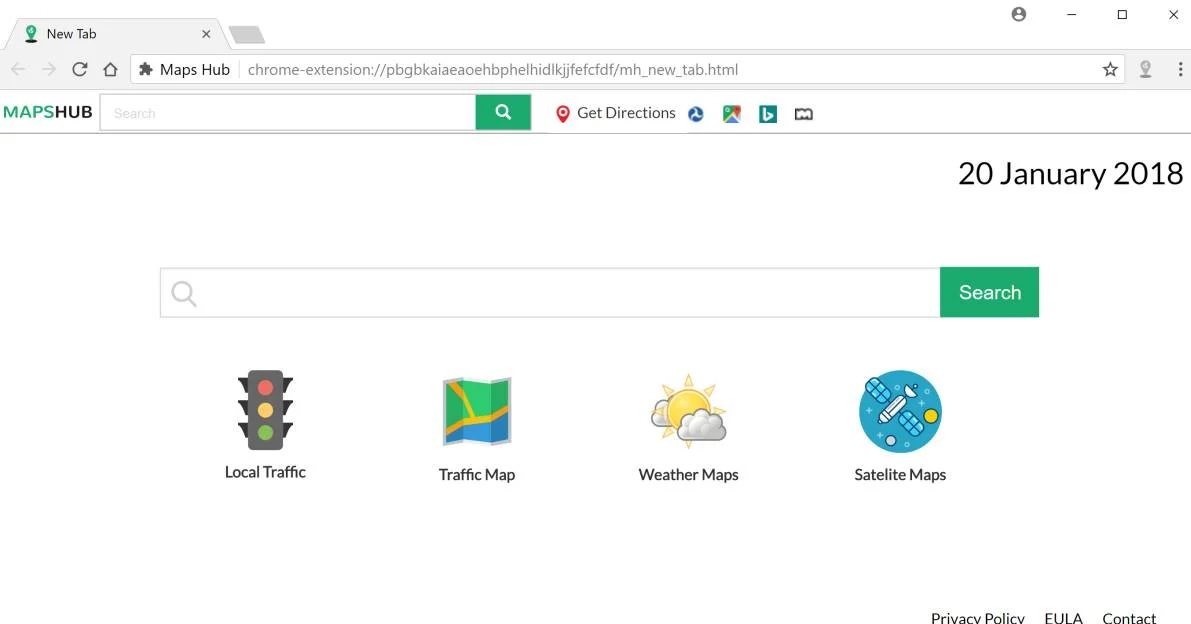This screenshot has height=624, width=1191.
Task: Click the browser forward arrow
Action: pos(49,70)
